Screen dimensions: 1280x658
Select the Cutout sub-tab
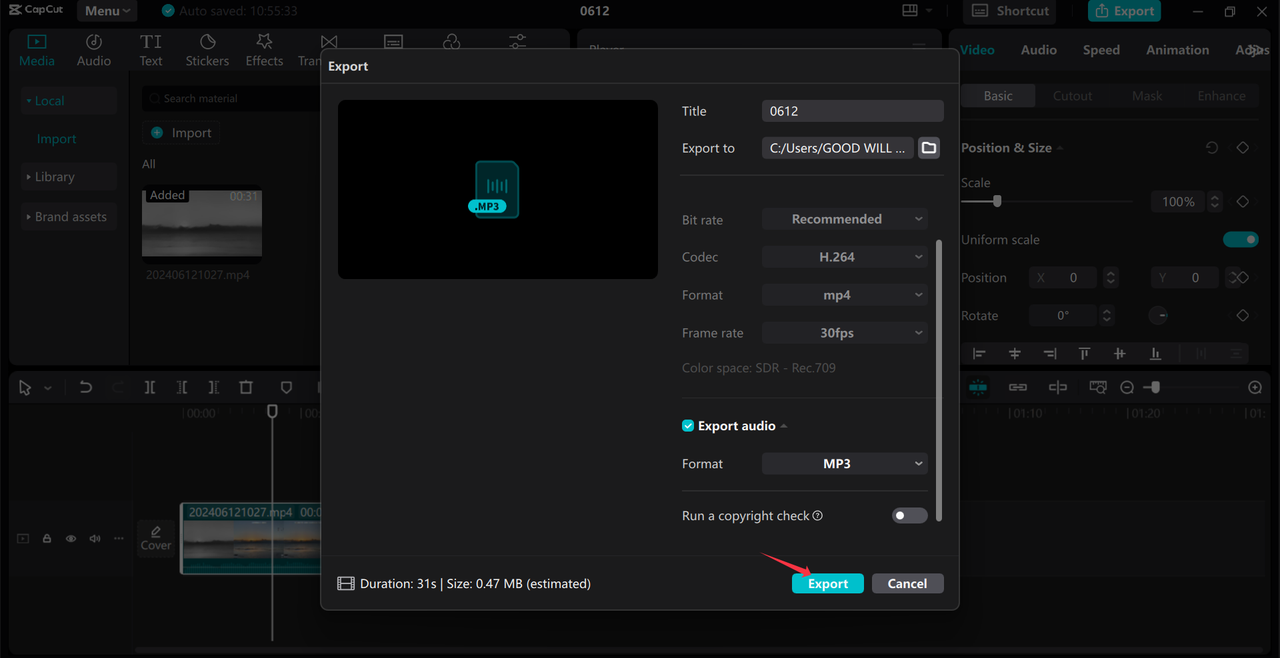point(1072,96)
